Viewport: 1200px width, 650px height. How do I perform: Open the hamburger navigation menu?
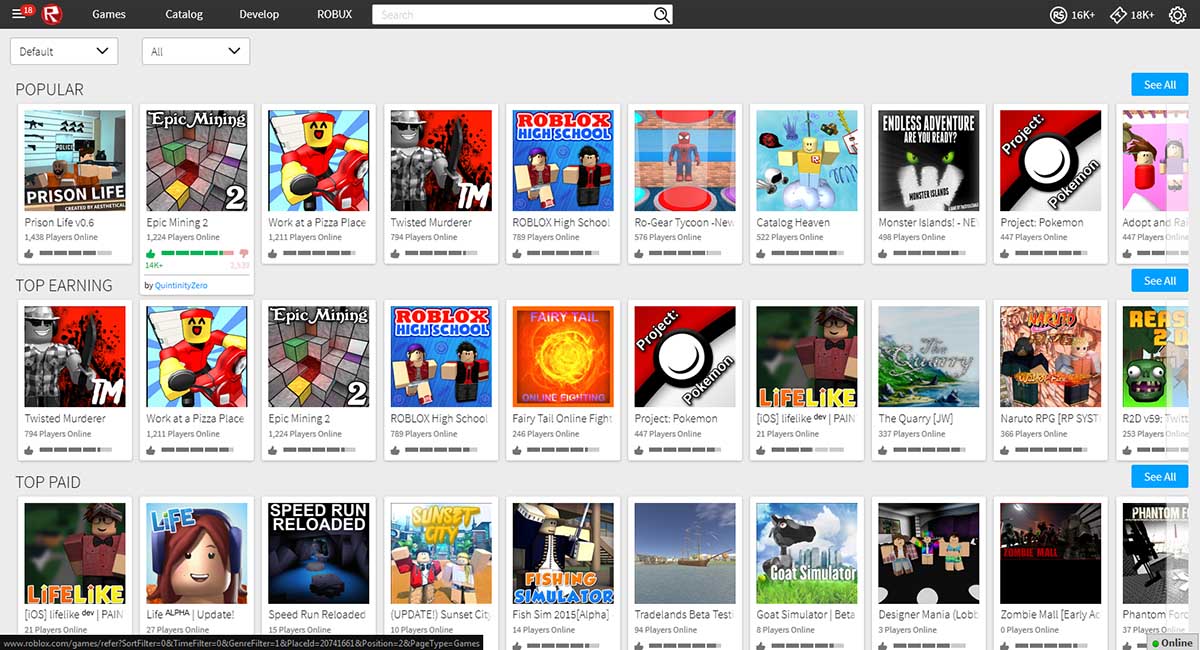(18, 14)
